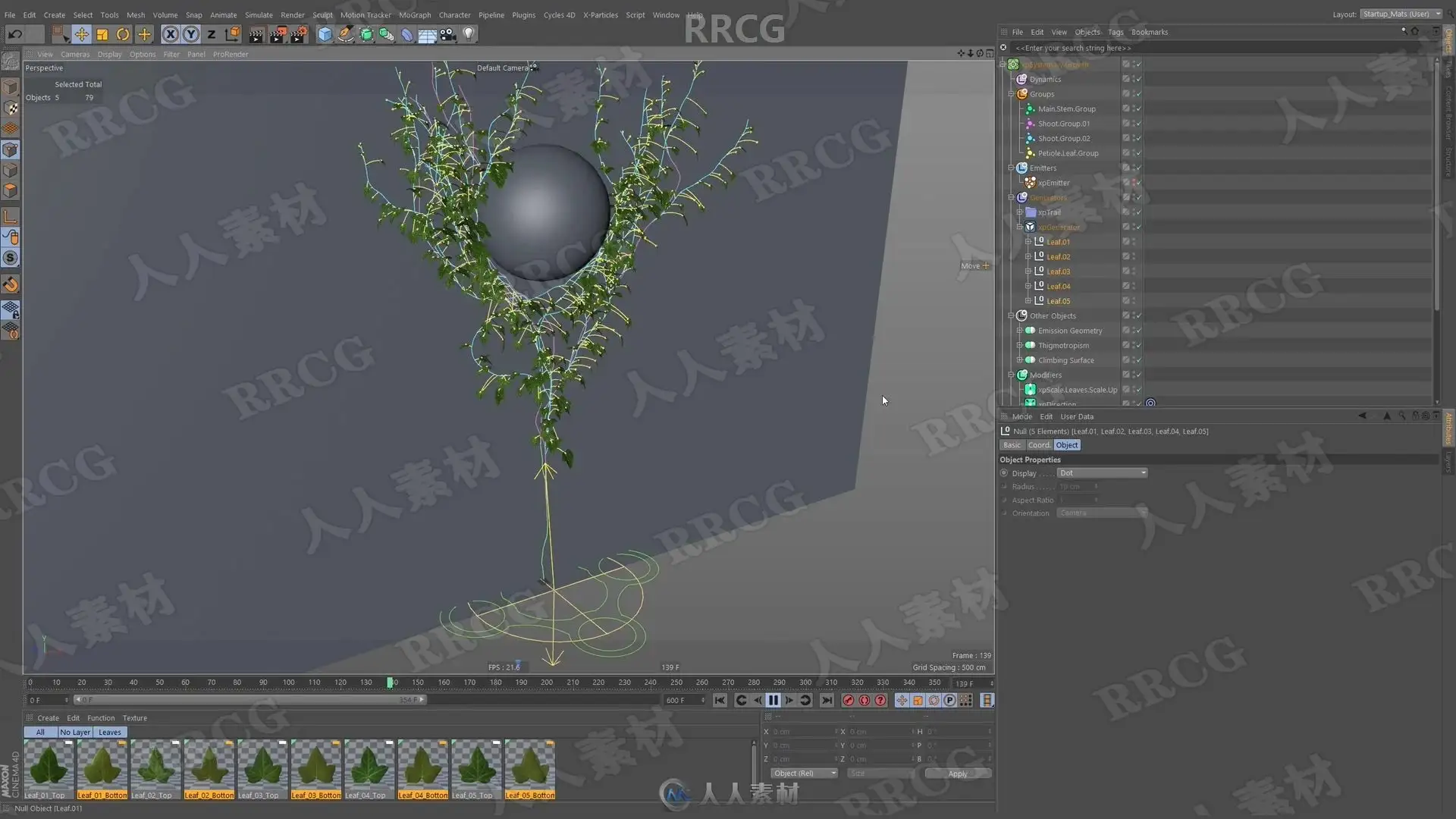
Task: Expand the Leaf.03 tree node
Action: pos(1028,271)
